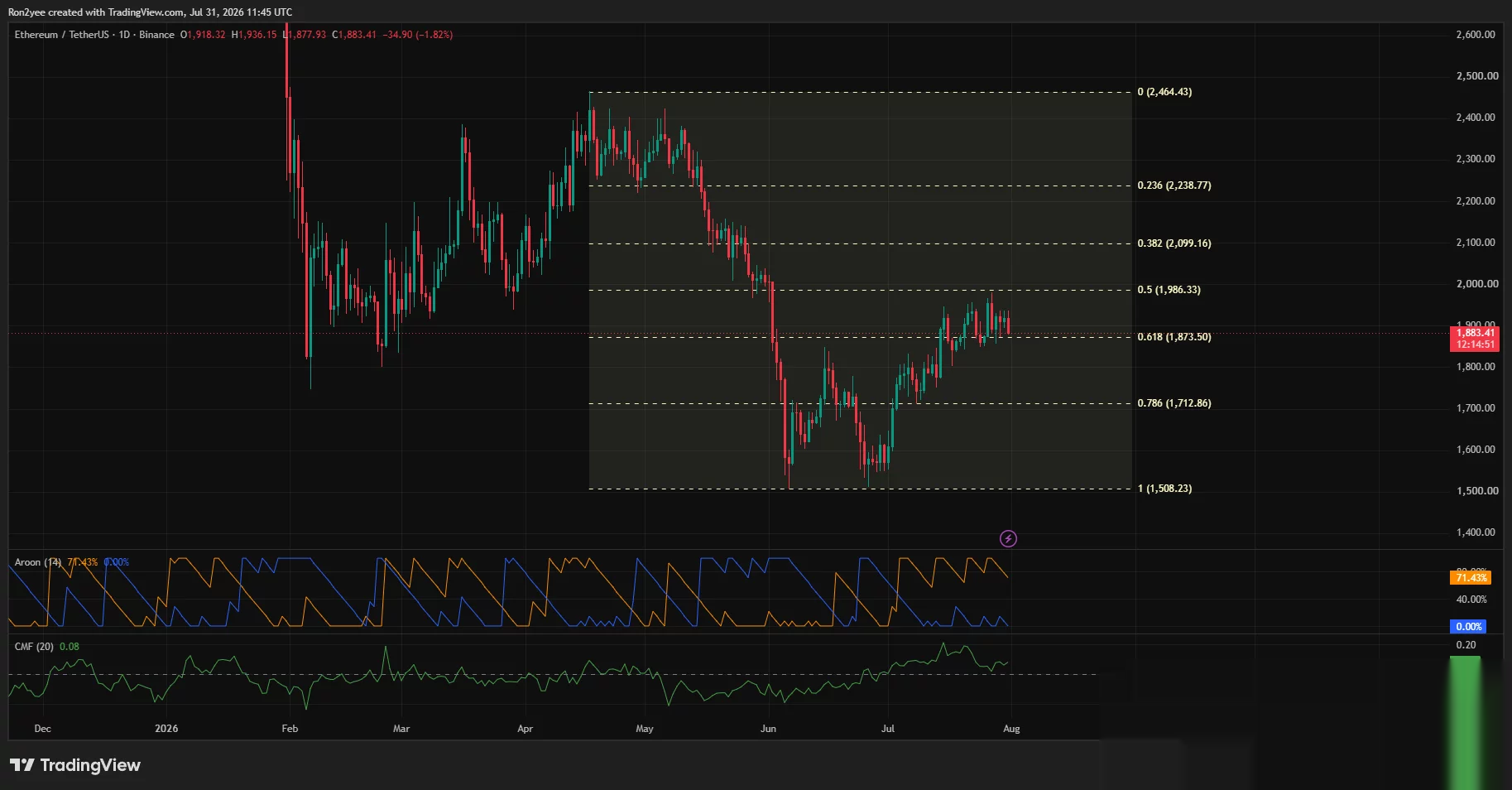Click the 2,400.00 price axis label
The image size is (1512, 790).
[x=1476, y=118]
